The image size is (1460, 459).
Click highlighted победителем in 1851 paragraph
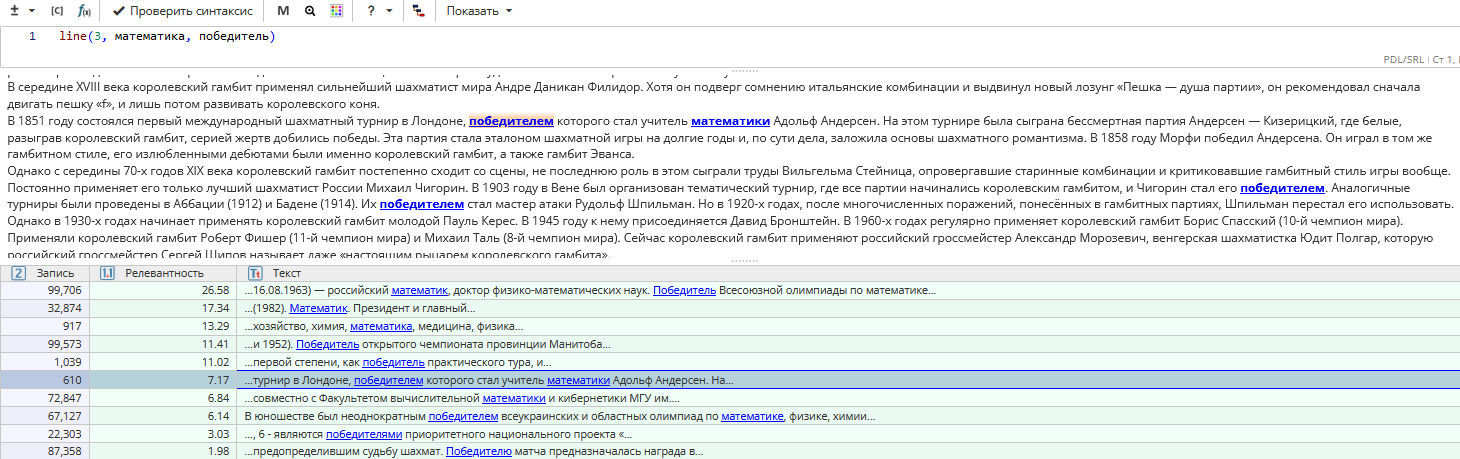[x=511, y=121]
